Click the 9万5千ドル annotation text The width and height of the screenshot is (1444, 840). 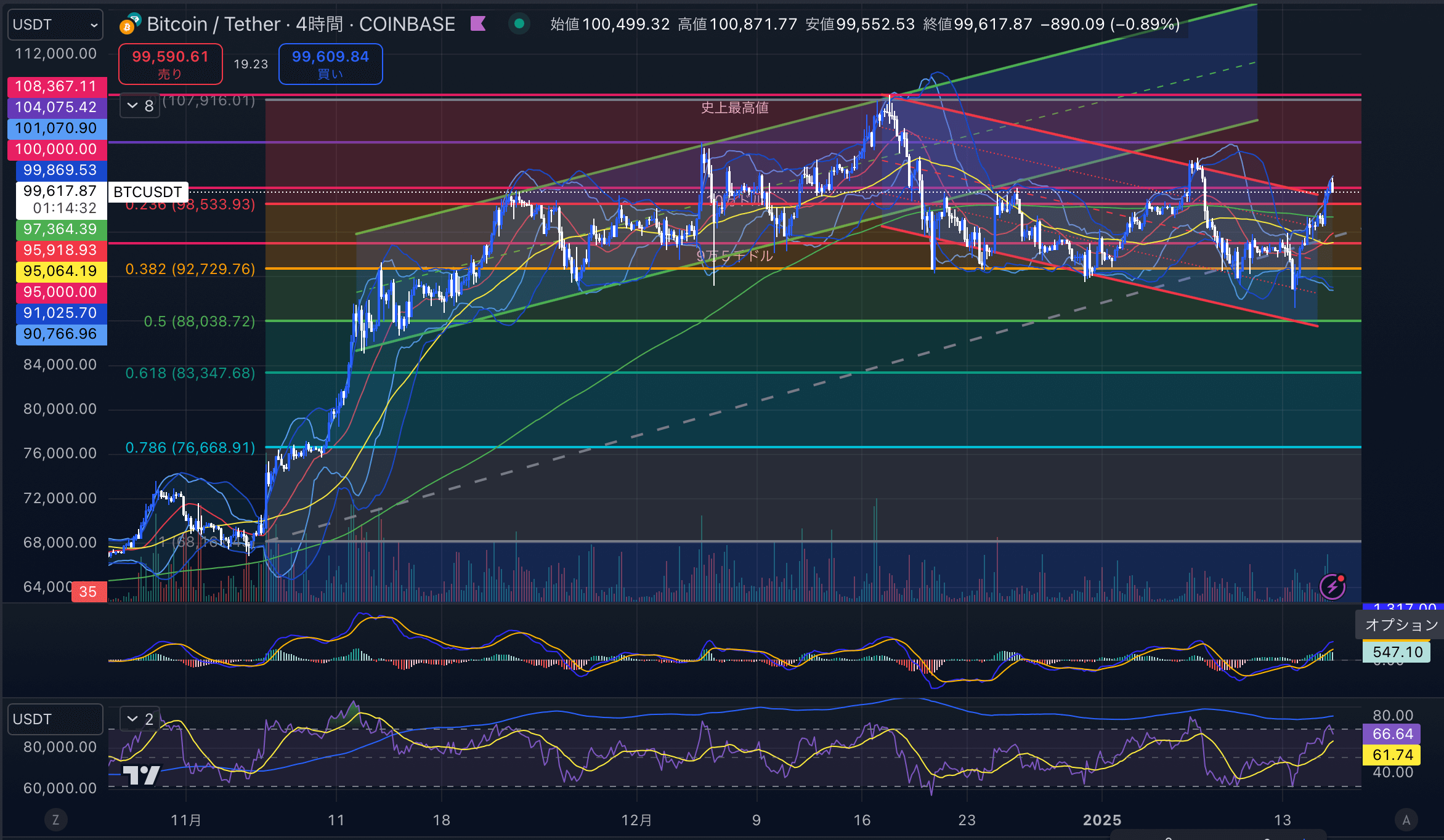point(734,256)
